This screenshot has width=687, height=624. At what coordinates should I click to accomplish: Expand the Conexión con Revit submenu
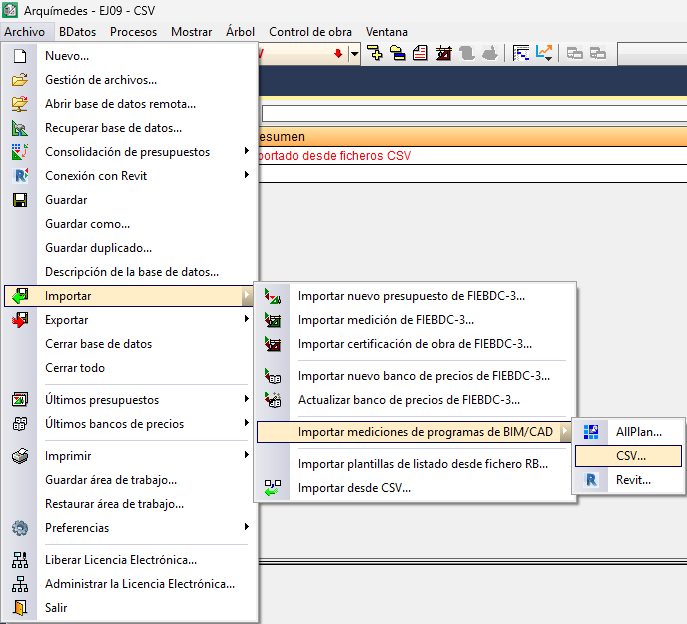coord(247,175)
